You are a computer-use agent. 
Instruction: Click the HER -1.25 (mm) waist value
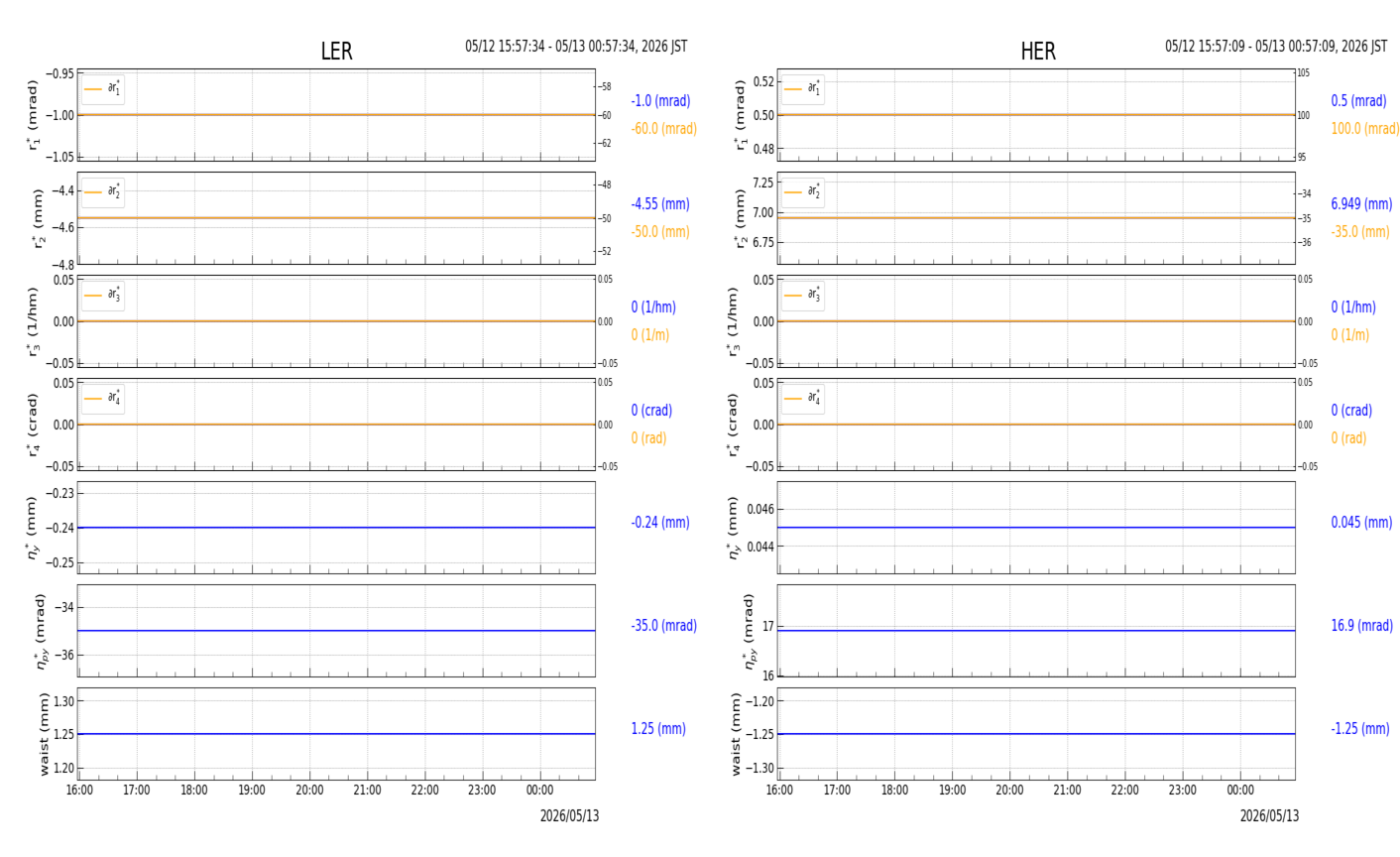point(1360,729)
